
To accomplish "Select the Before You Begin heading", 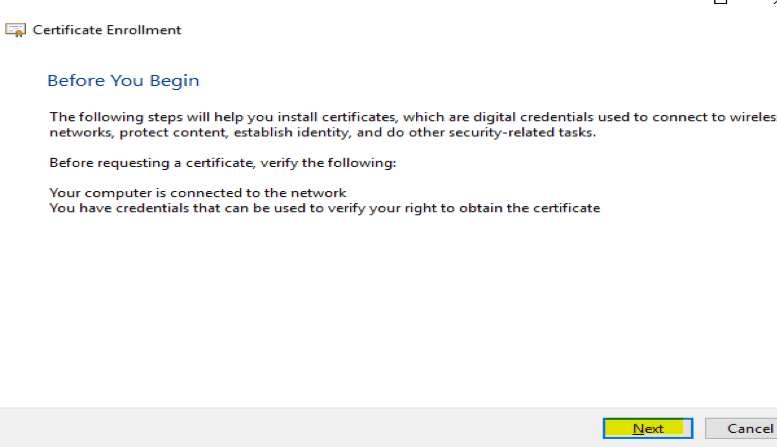I will coord(123,81).
